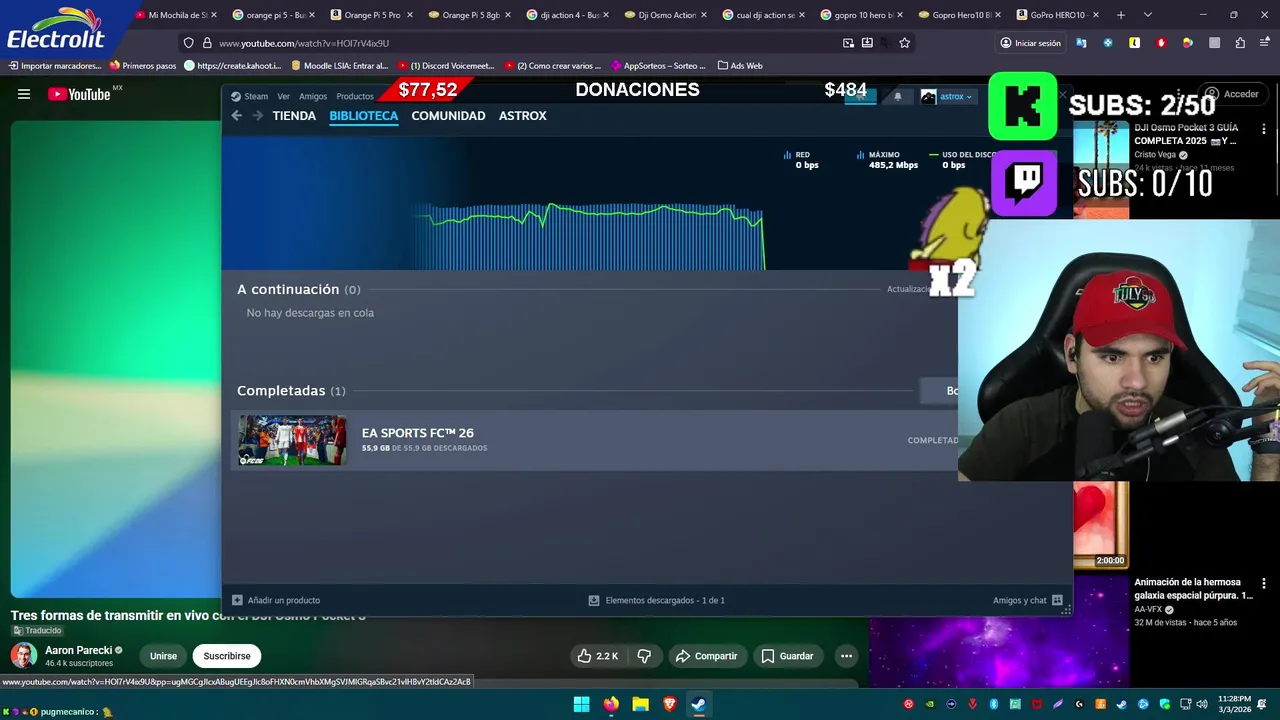Dislike the video with thumbs down
This screenshot has width=1280, height=720.
[644, 656]
